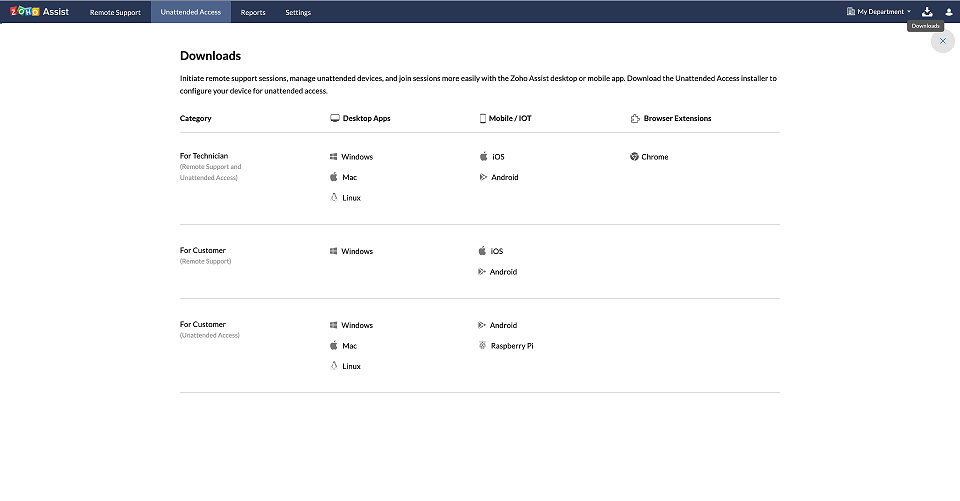Get the Technician iOS mobile app
This screenshot has width=960, height=501.
[x=497, y=157]
